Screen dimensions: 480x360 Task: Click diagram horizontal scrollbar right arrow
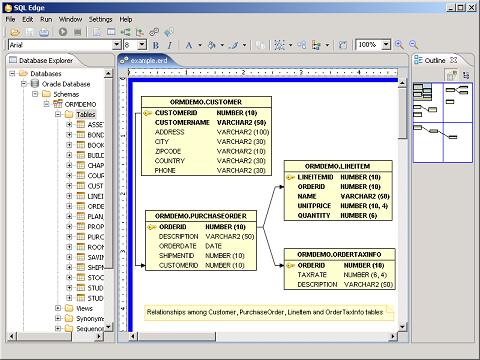click(x=394, y=336)
